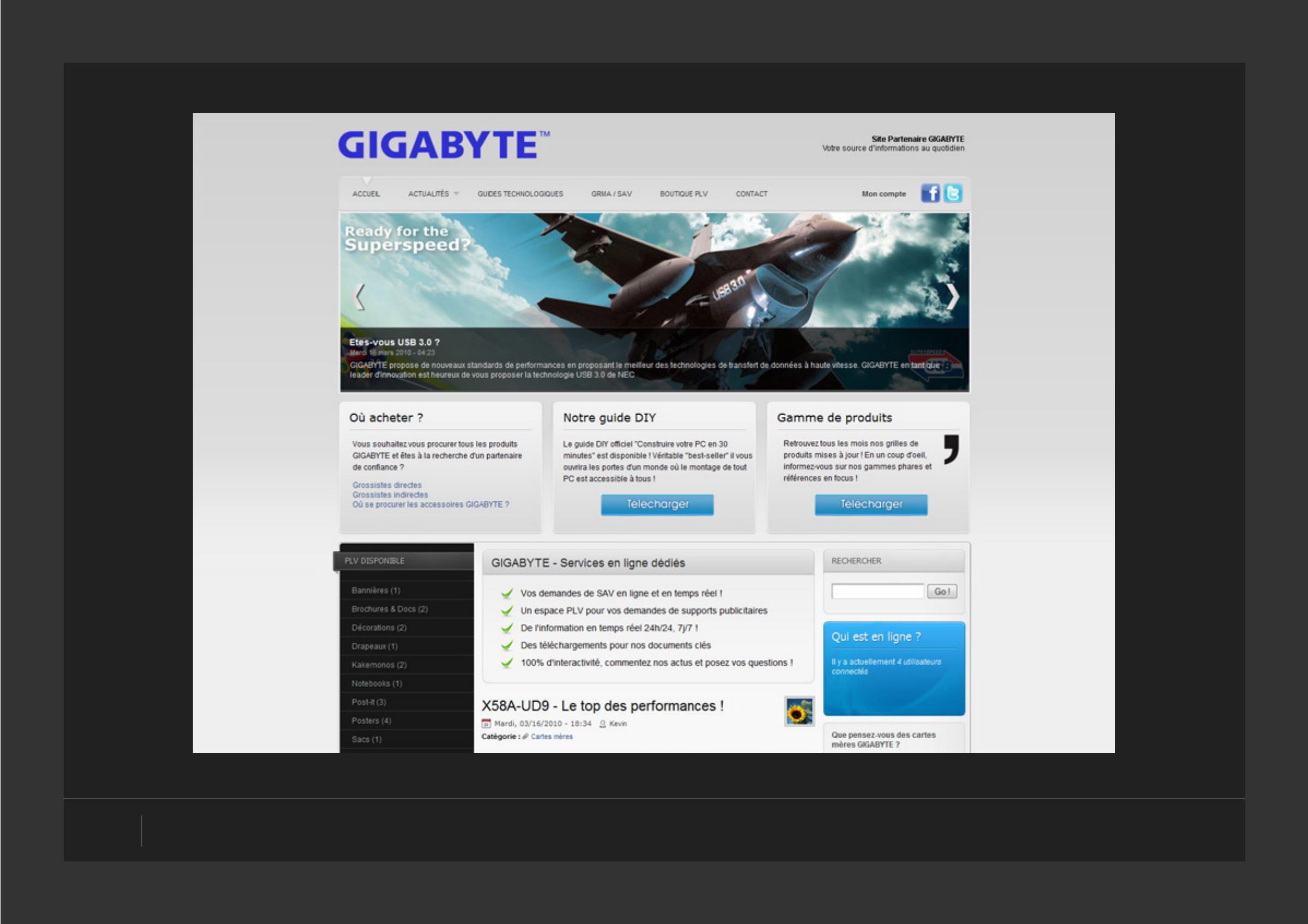The image size is (1308, 924).
Task: Select Bannières (1) in the PLV list
Action: pyautogui.click(x=376, y=591)
